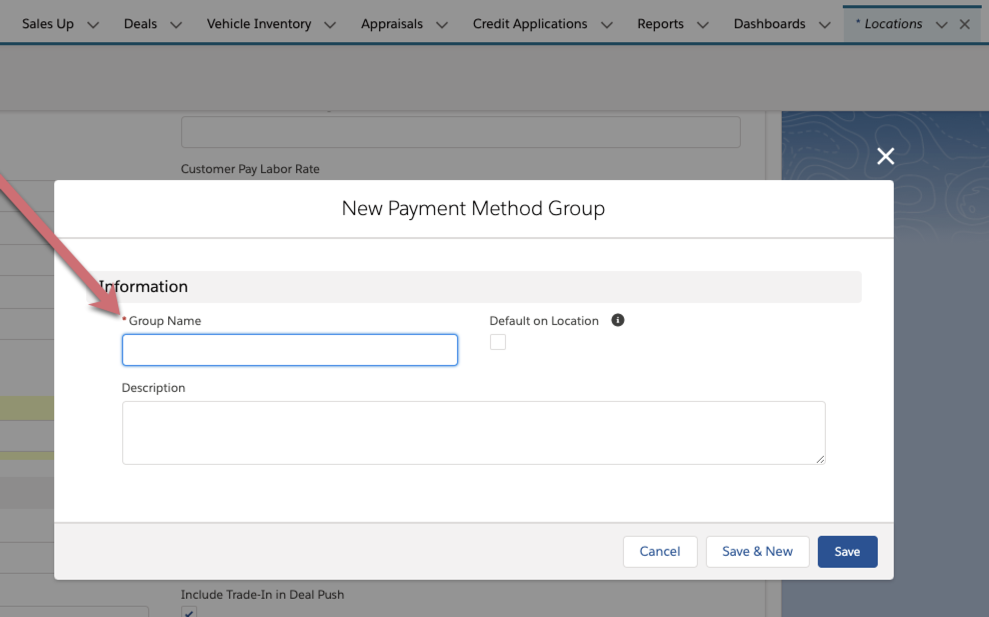Click the Cancel button

click(660, 551)
